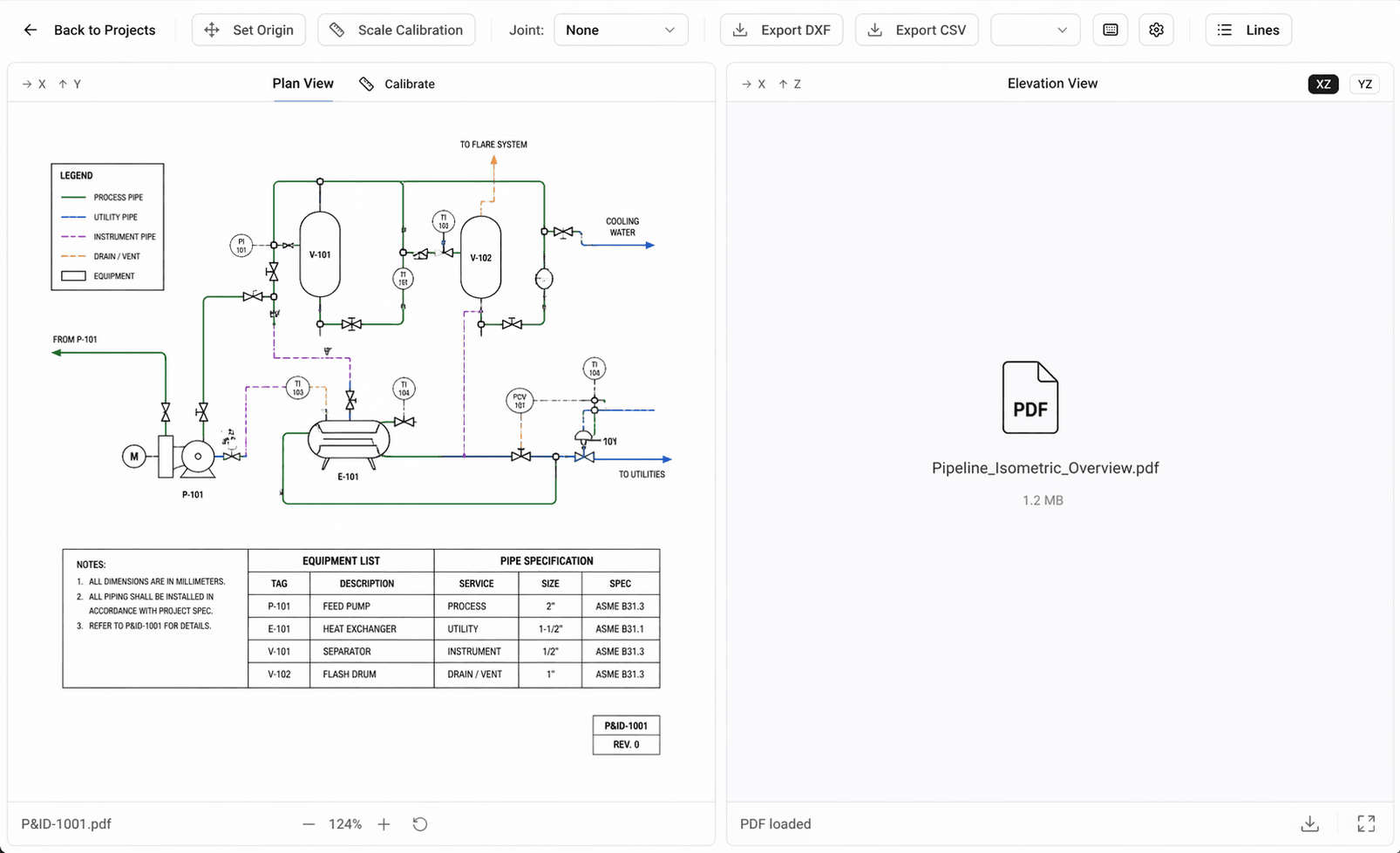1400x853 pixels.
Task: Click the Scale Calibration button
Action: (397, 30)
